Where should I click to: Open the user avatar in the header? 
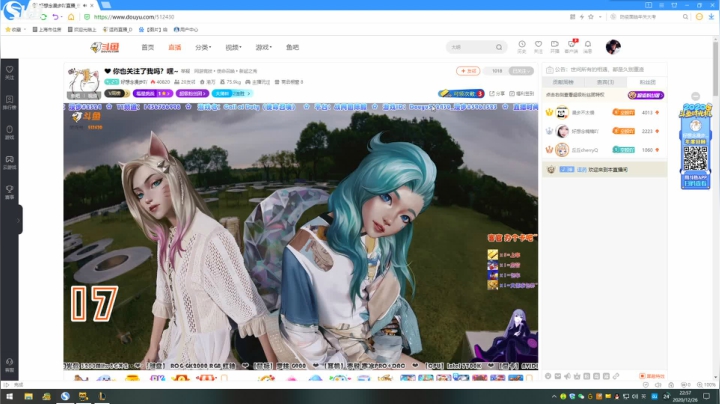[613, 47]
